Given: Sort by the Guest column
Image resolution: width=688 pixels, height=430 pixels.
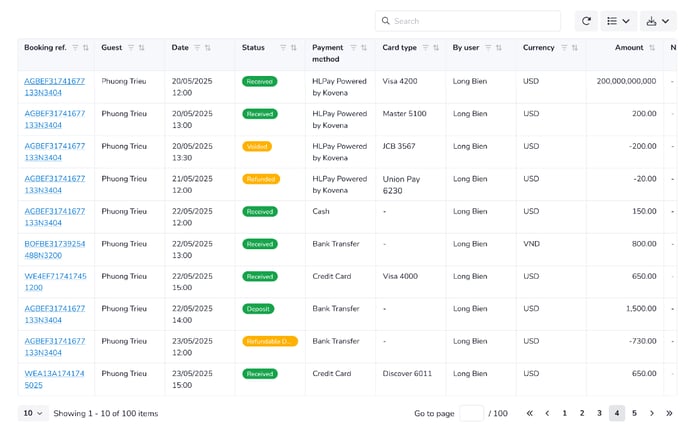Looking at the screenshot, I should tap(141, 47).
